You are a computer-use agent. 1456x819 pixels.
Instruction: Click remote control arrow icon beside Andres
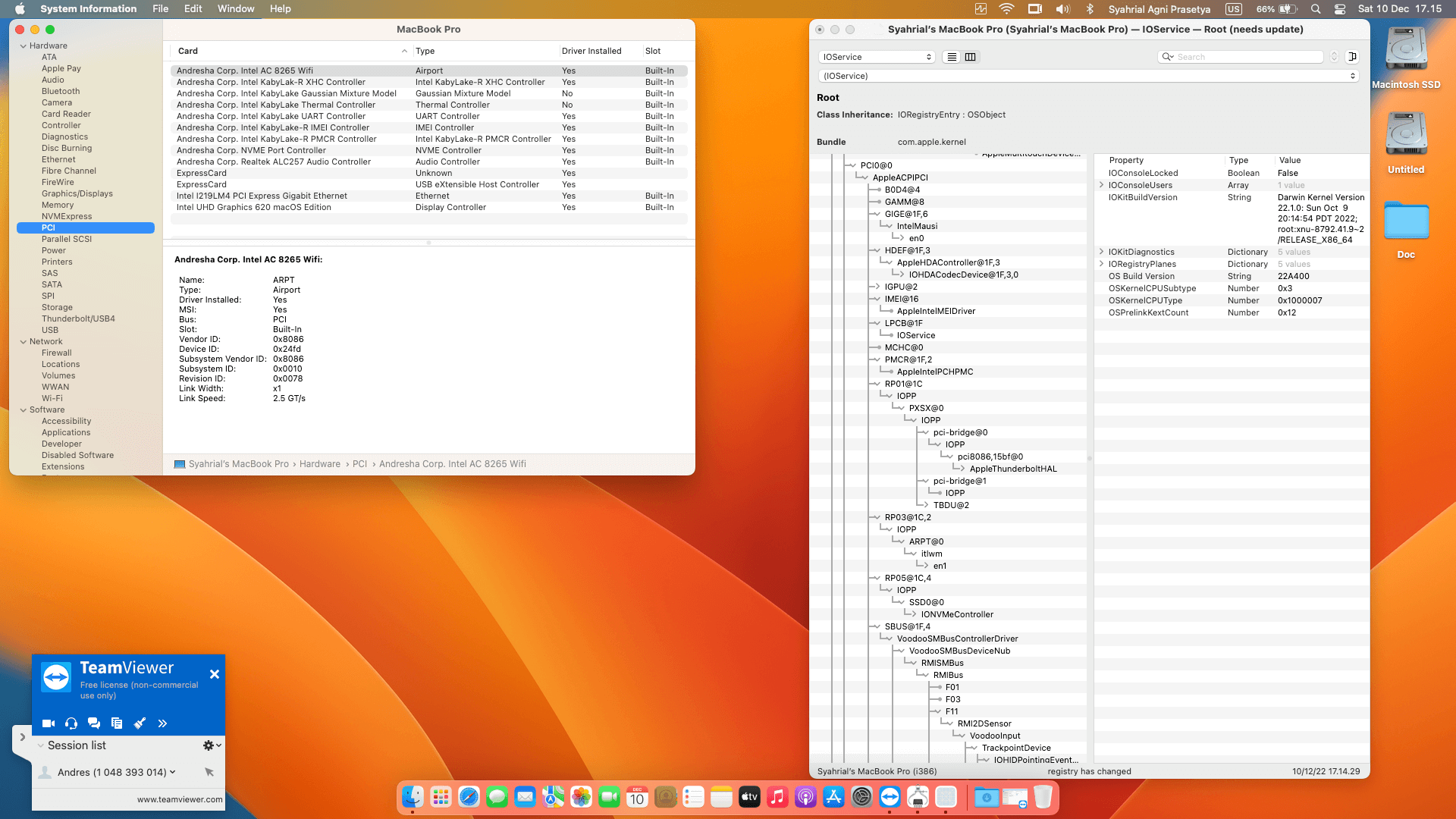point(209,772)
